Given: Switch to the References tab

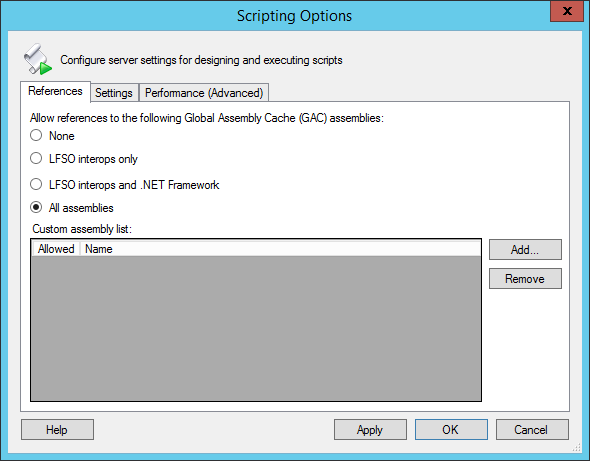Looking at the screenshot, I should click(55, 91).
